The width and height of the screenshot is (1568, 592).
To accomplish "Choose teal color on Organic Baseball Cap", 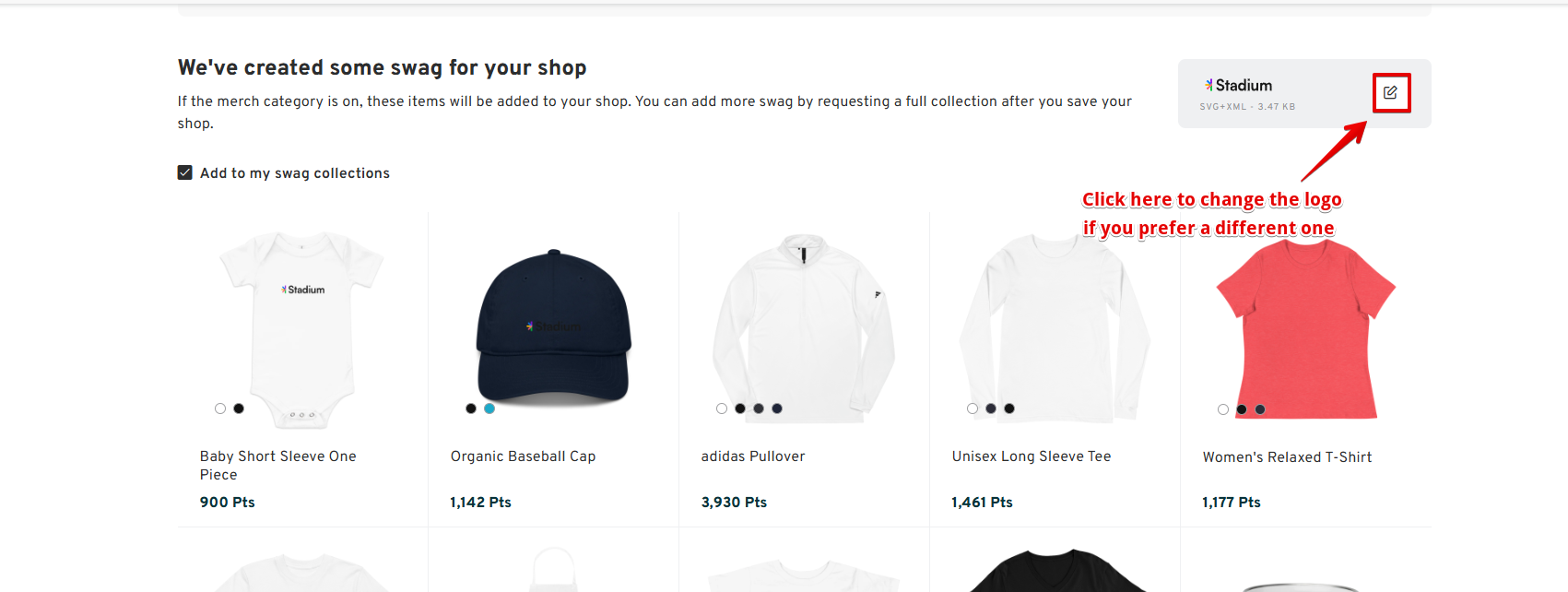I will 489,408.
